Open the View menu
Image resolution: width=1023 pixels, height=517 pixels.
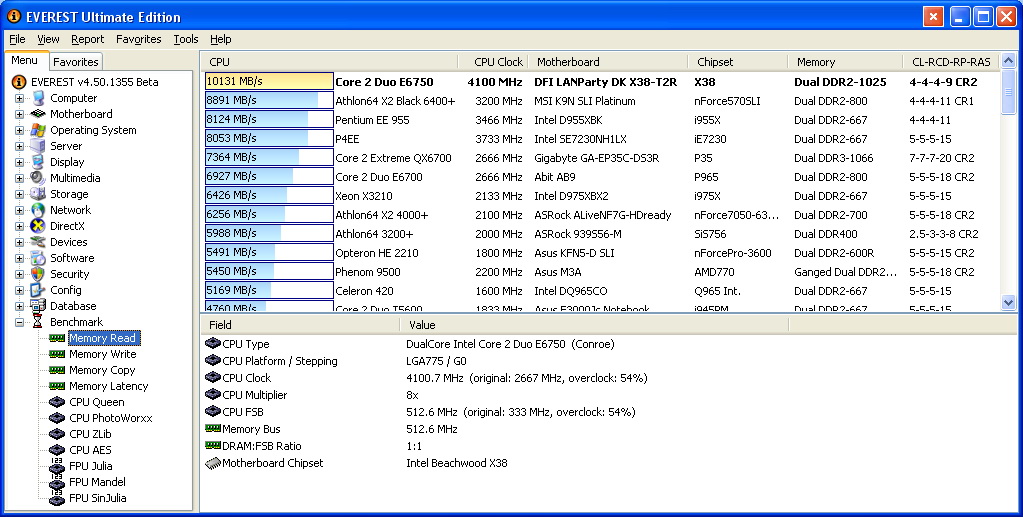click(48, 39)
